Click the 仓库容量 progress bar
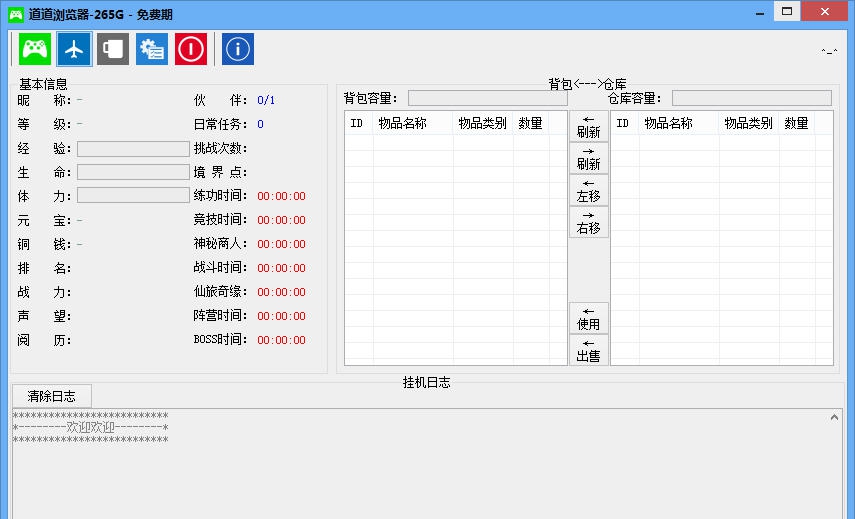The height and width of the screenshot is (519, 855). (x=752, y=98)
